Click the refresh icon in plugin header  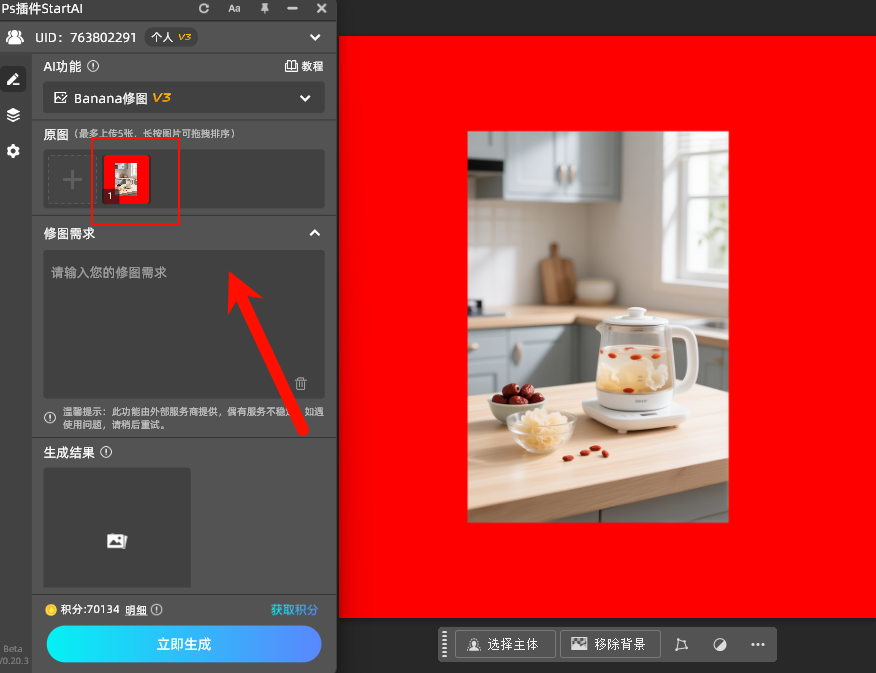[205, 8]
